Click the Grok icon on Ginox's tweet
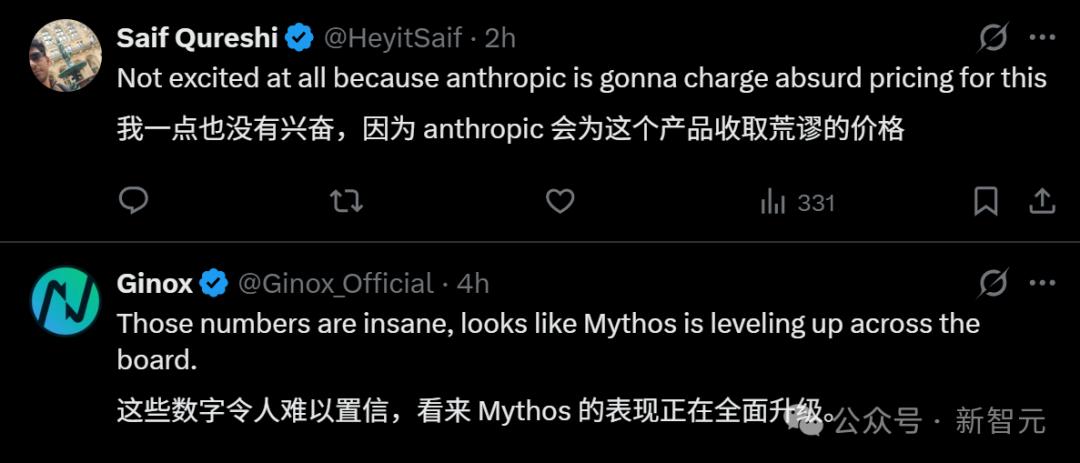The height and width of the screenshot is (463, 1080). (x=992, y=284)
